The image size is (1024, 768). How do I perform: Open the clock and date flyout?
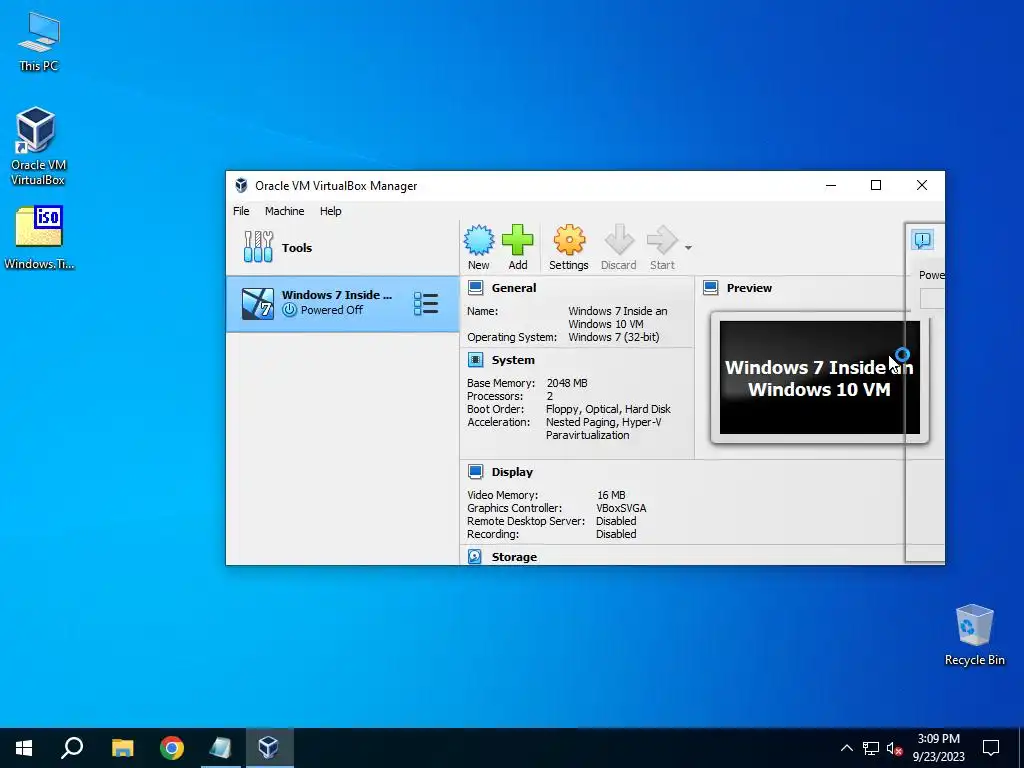938,748
